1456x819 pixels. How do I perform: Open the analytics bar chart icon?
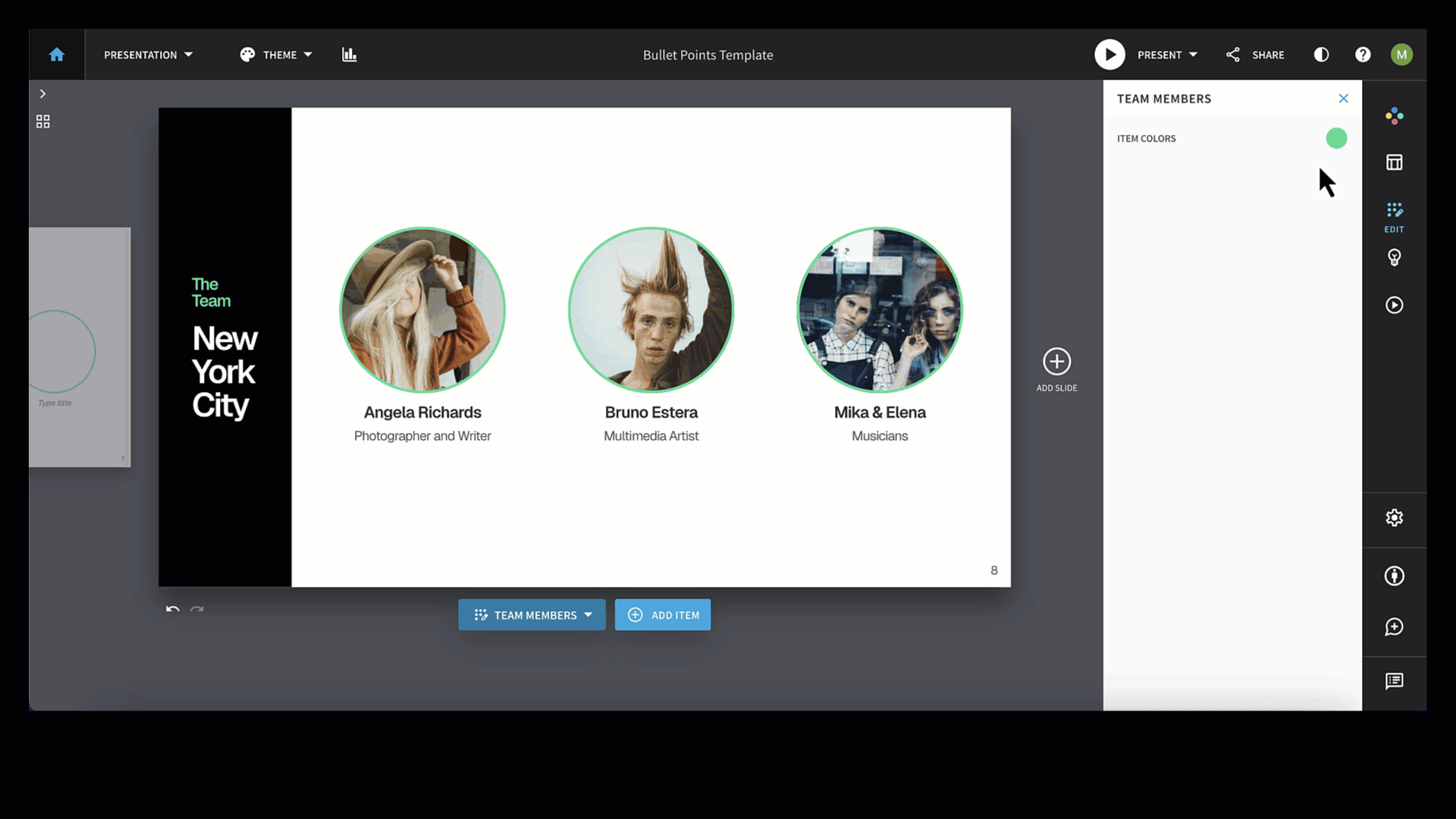tap(349, 55)
